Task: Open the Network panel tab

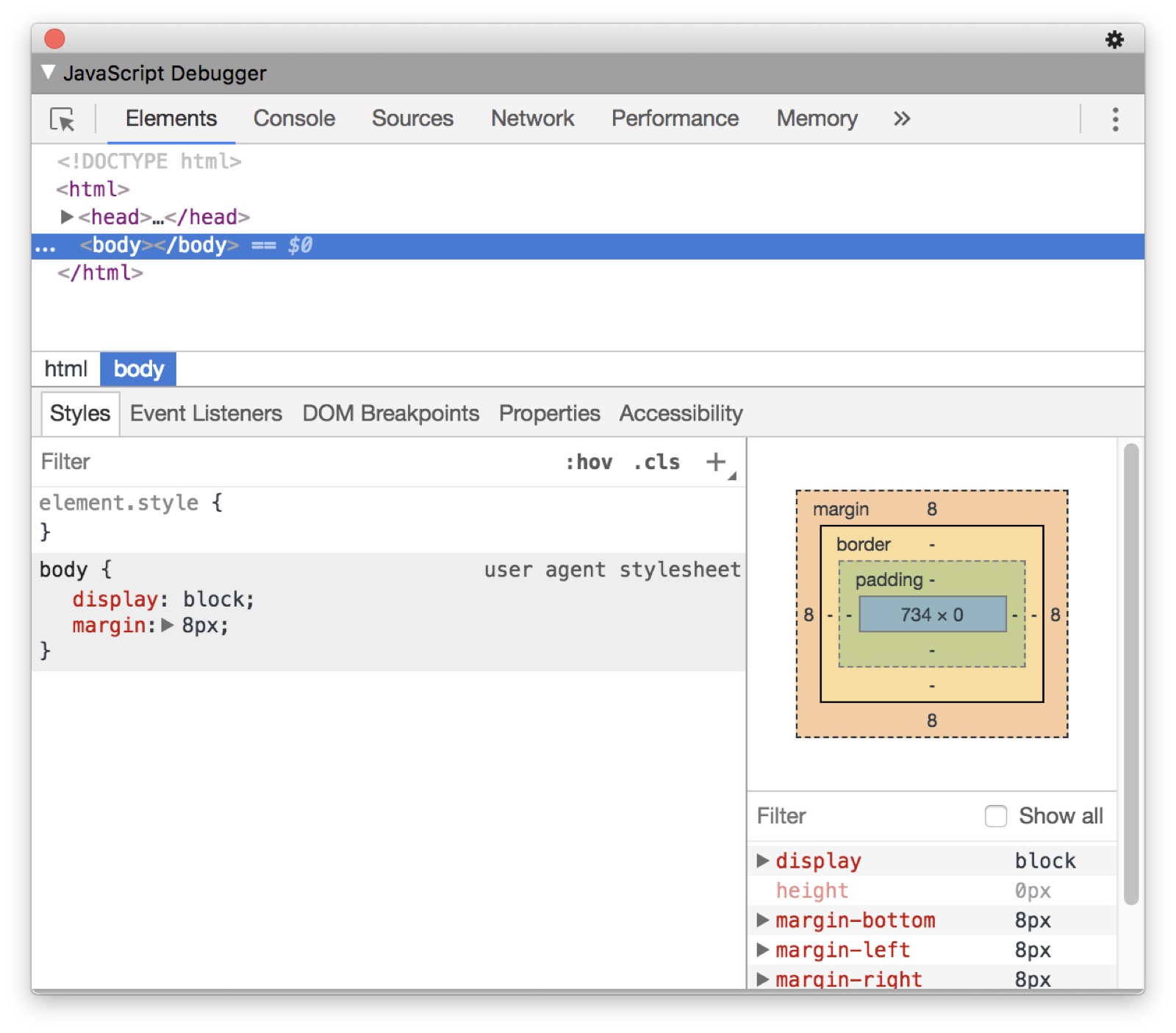Action: point(532,119)
